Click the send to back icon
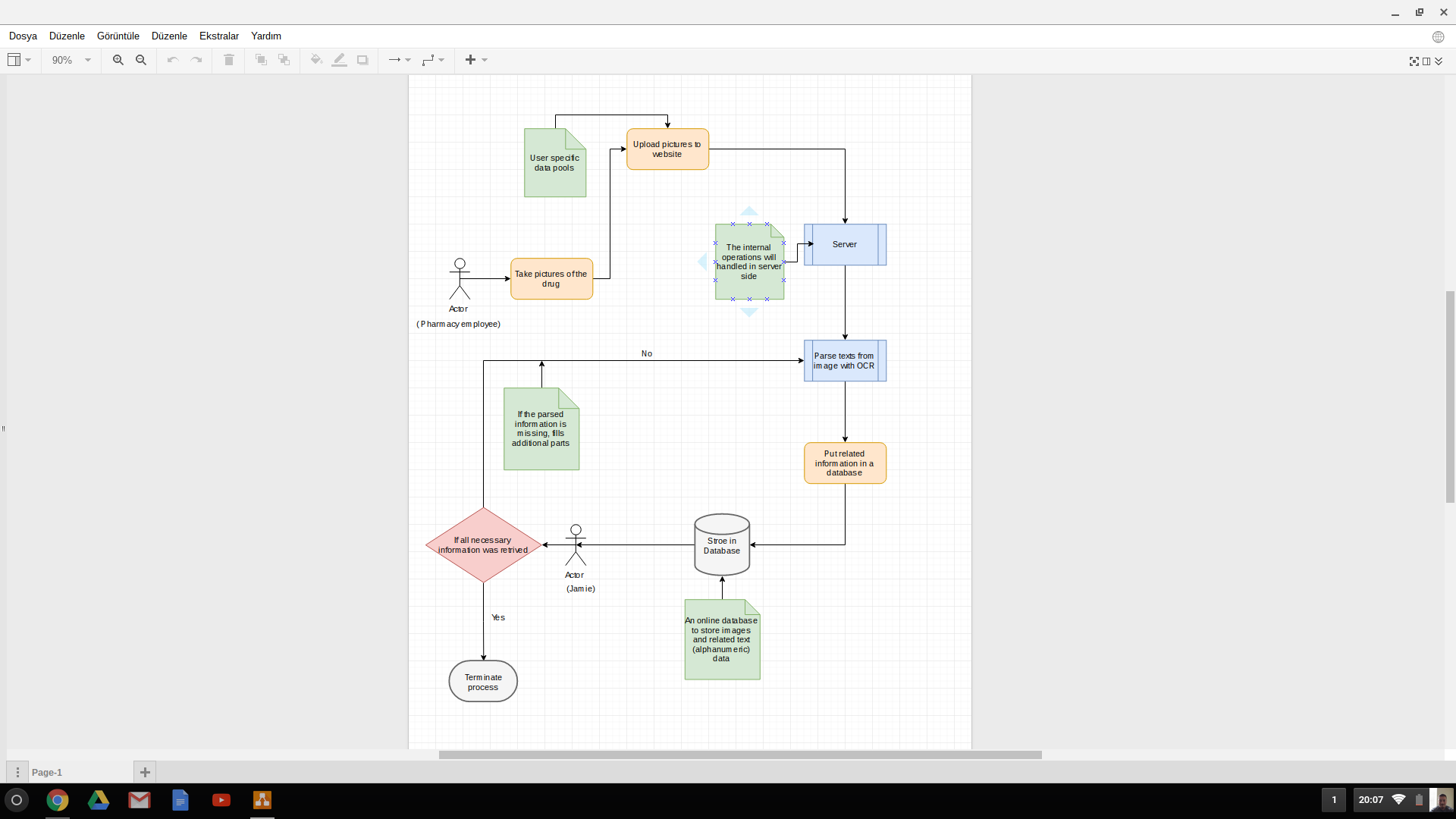 coord(284,60)
